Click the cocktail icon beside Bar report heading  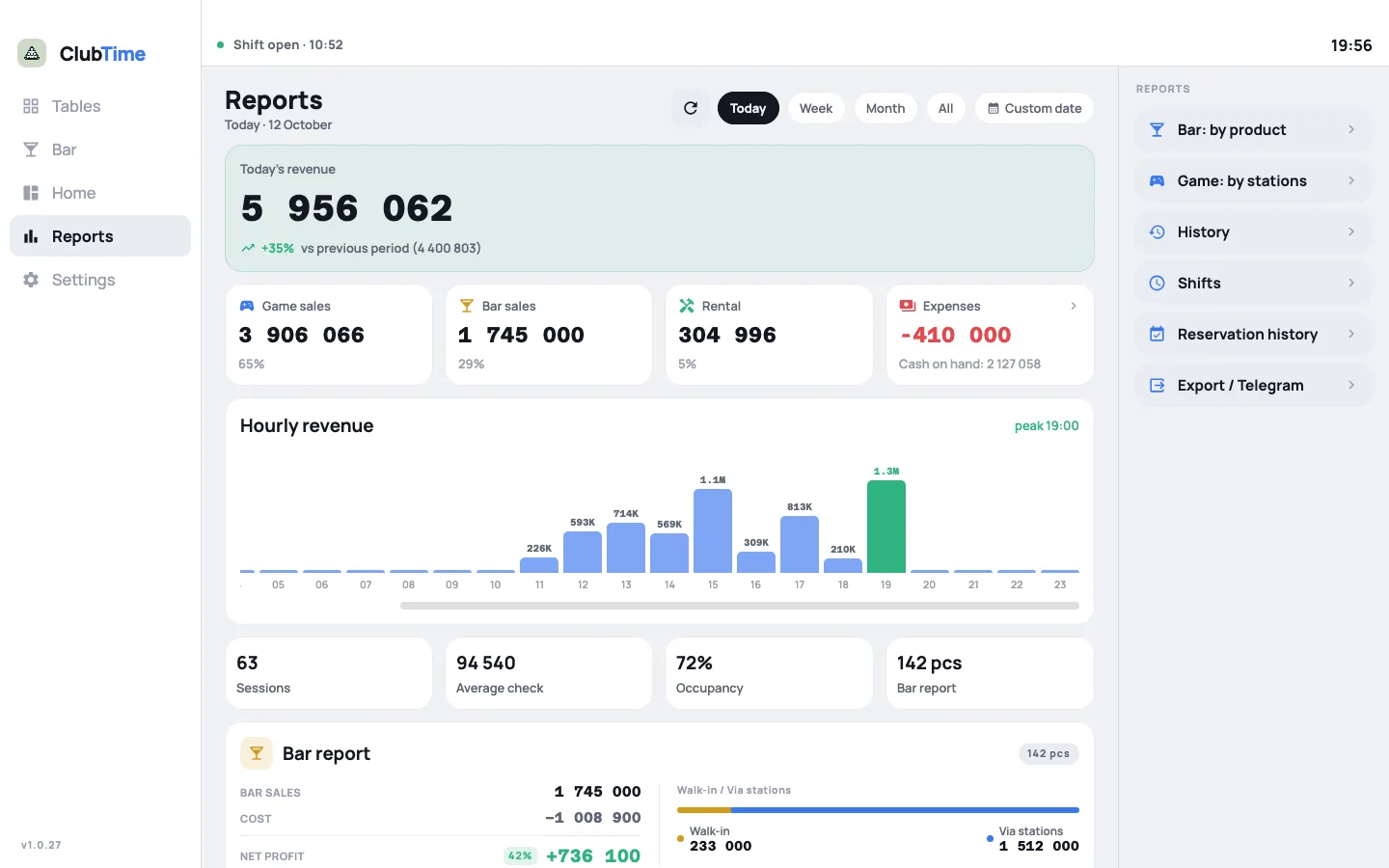(257, 753)
